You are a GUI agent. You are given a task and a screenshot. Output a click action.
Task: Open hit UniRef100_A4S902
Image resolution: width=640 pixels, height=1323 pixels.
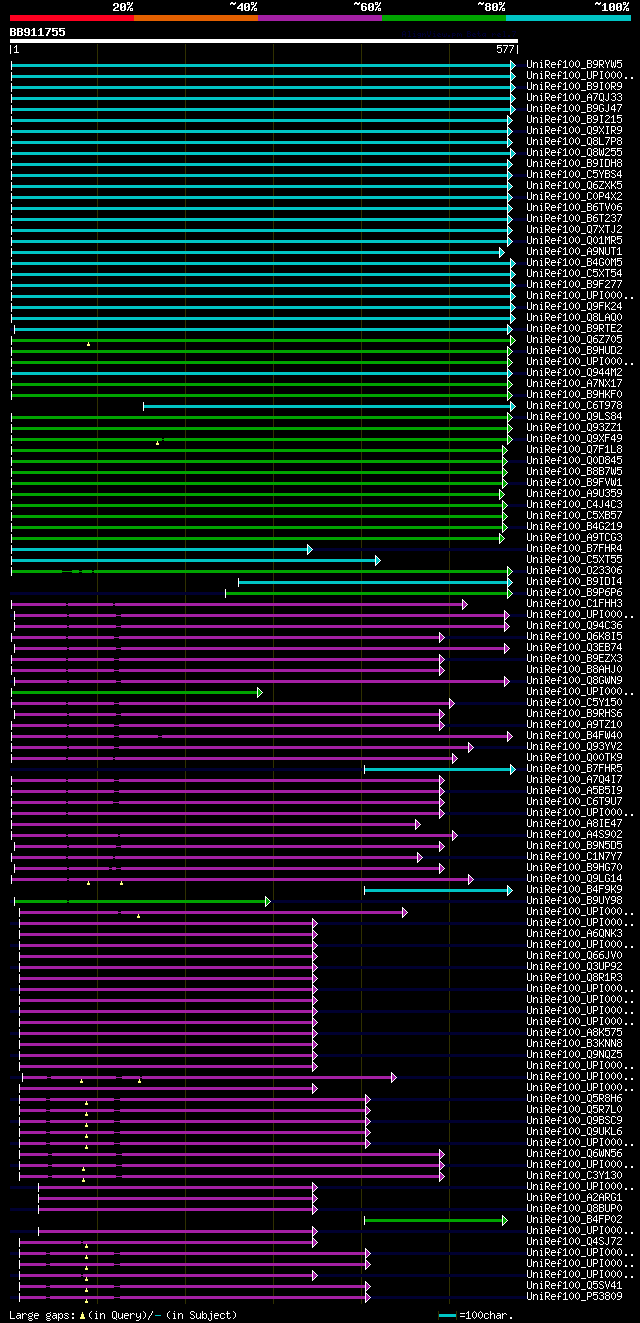(x=574, y=834)
